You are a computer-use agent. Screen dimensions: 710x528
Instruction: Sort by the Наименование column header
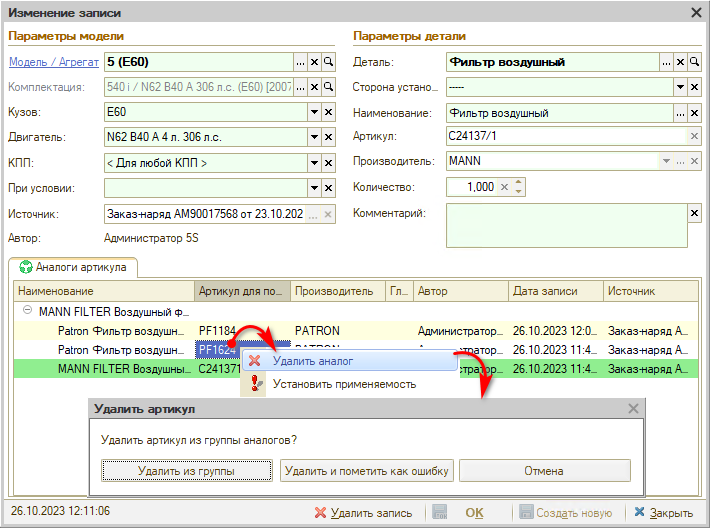click(104, 291)
